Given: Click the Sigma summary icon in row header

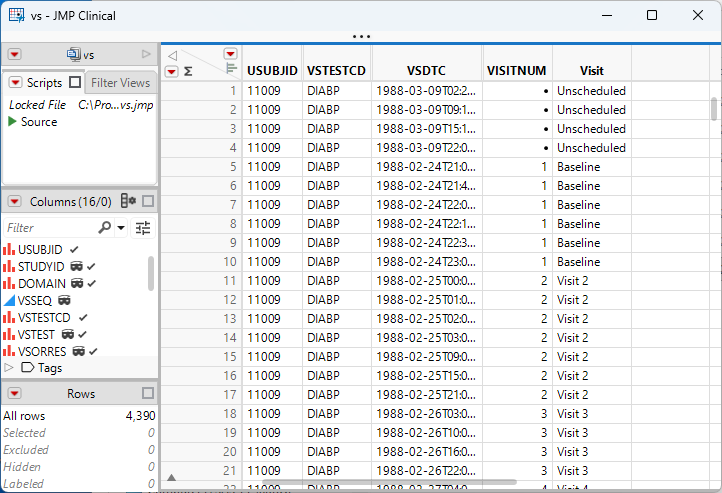Looking at the screenshot, I should [188, 71].
